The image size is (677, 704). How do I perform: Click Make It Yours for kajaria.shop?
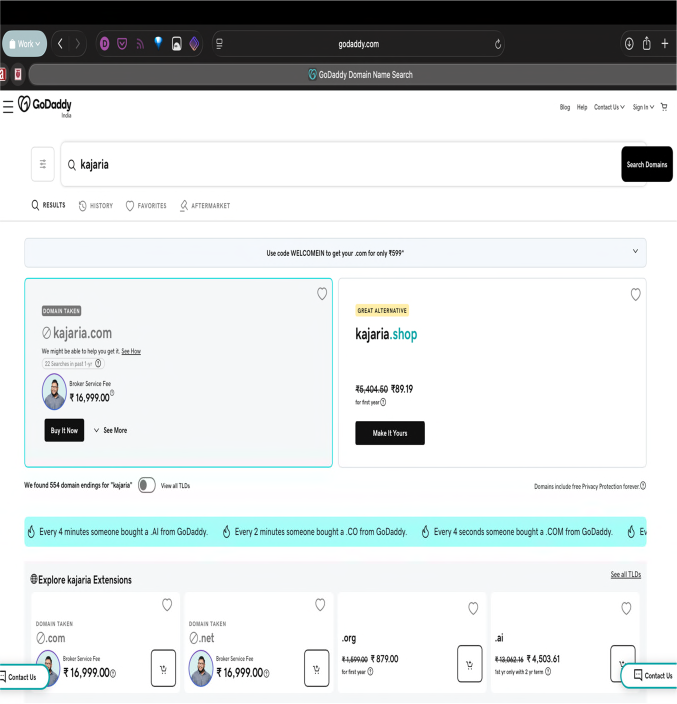390,433
